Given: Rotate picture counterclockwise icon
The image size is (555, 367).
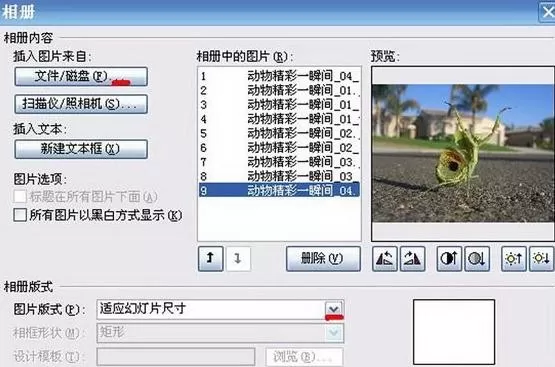Looking at the screenshot, I should pos(384,259).
